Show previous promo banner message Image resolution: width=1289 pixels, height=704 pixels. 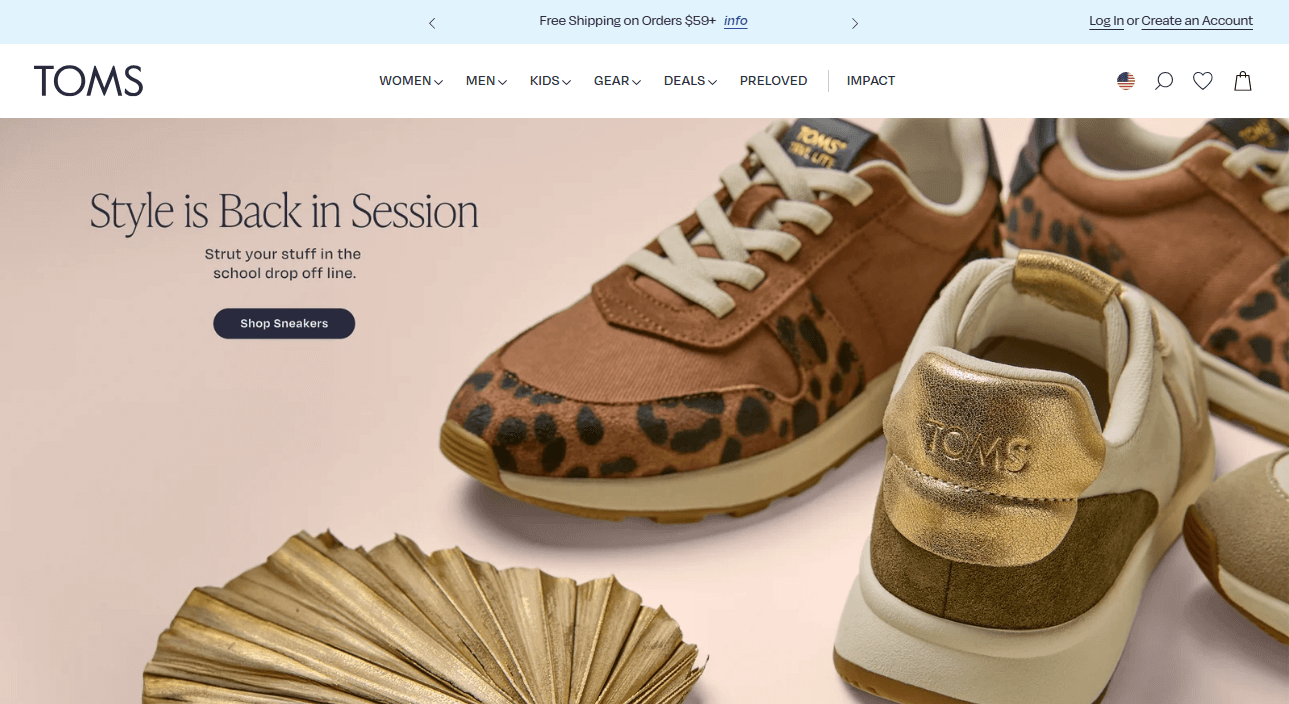point(432,22)
